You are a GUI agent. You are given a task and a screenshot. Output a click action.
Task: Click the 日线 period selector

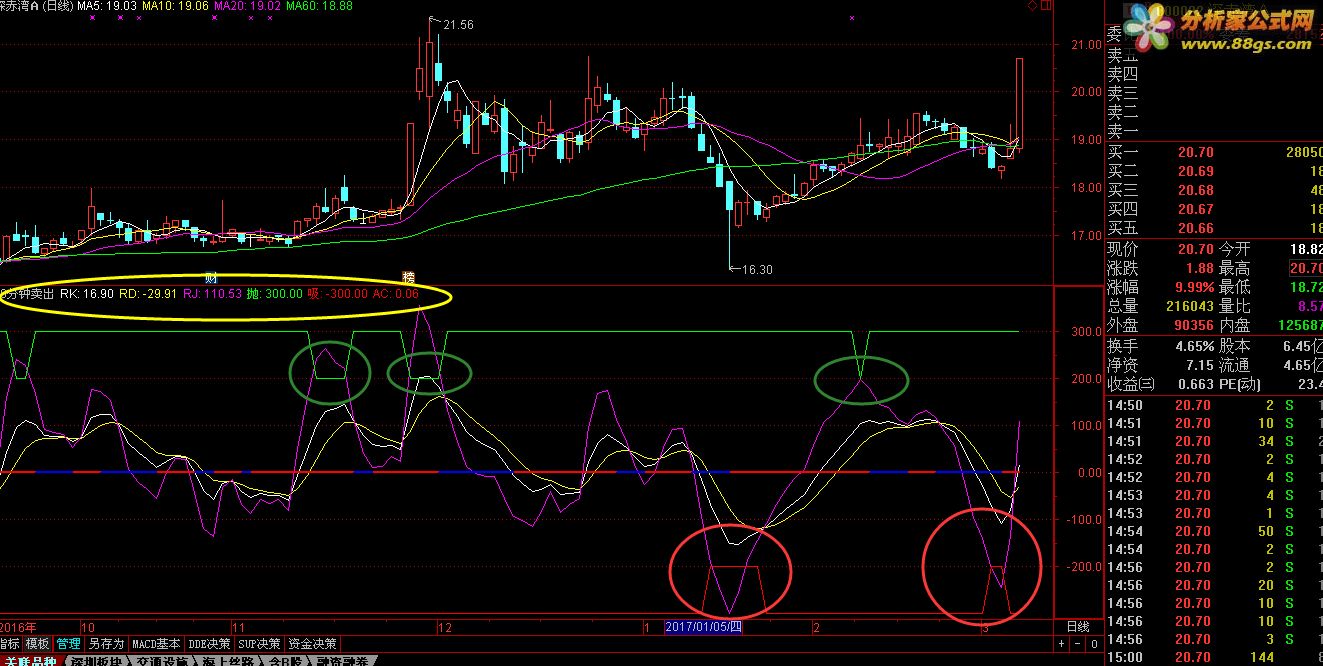coord(1078,627)
